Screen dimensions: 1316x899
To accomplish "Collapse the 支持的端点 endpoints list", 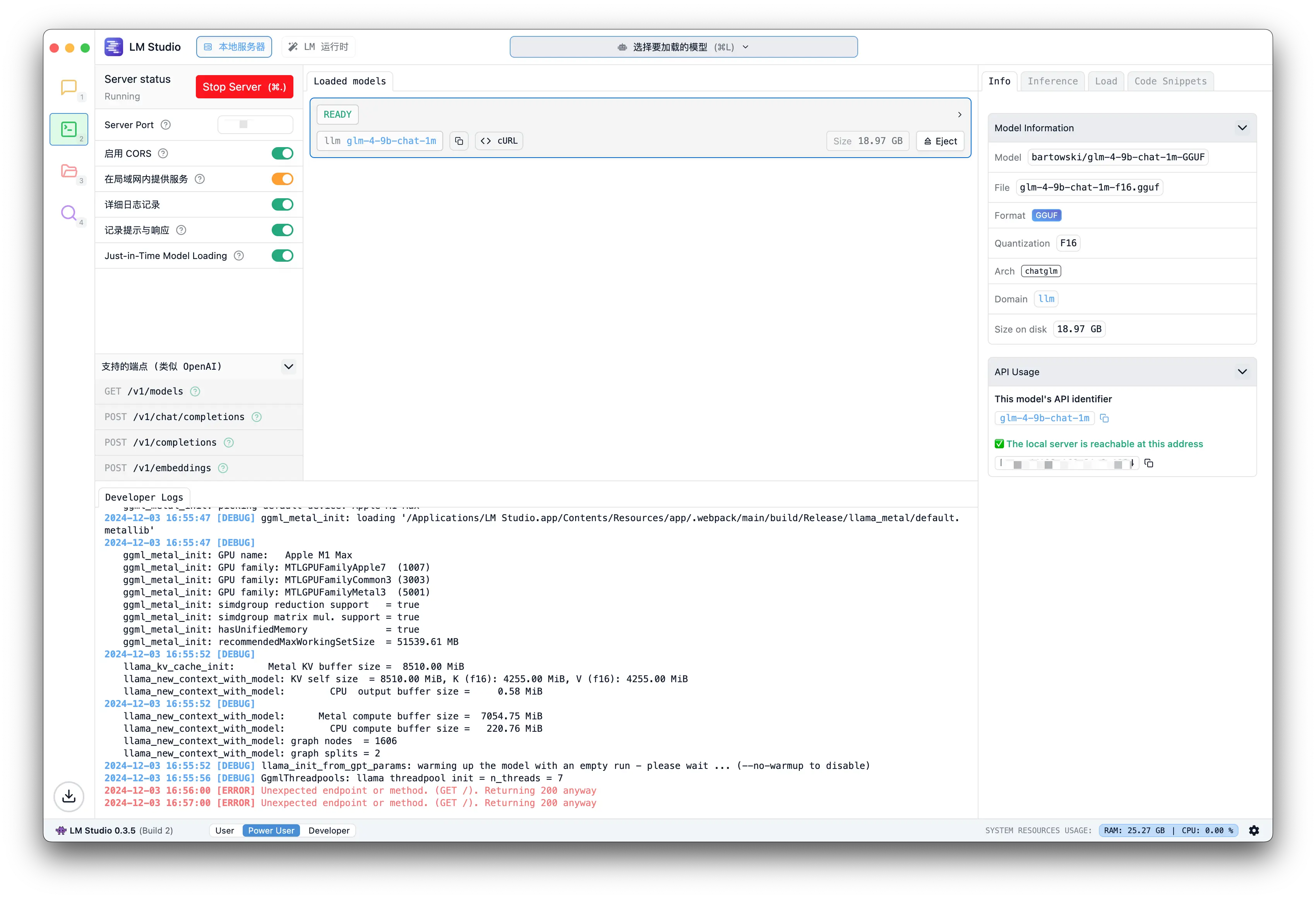I will coord(288,367).
